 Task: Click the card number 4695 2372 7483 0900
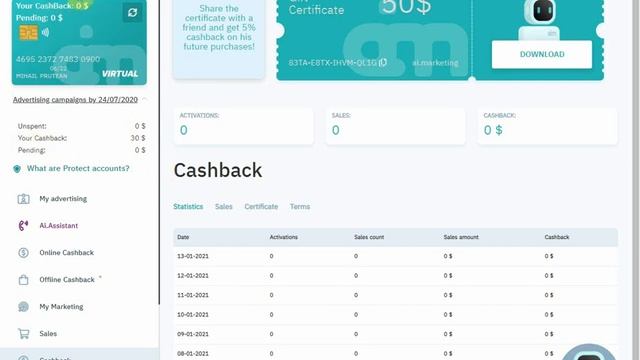(58, 59)
